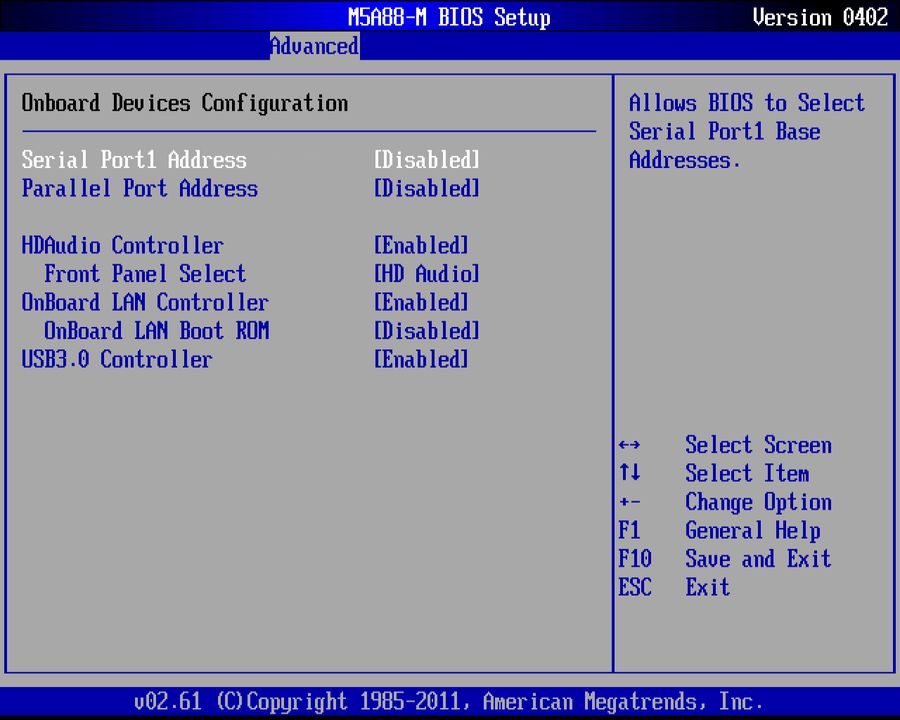Select the Parallel Port Address setting

pos(139,188)
